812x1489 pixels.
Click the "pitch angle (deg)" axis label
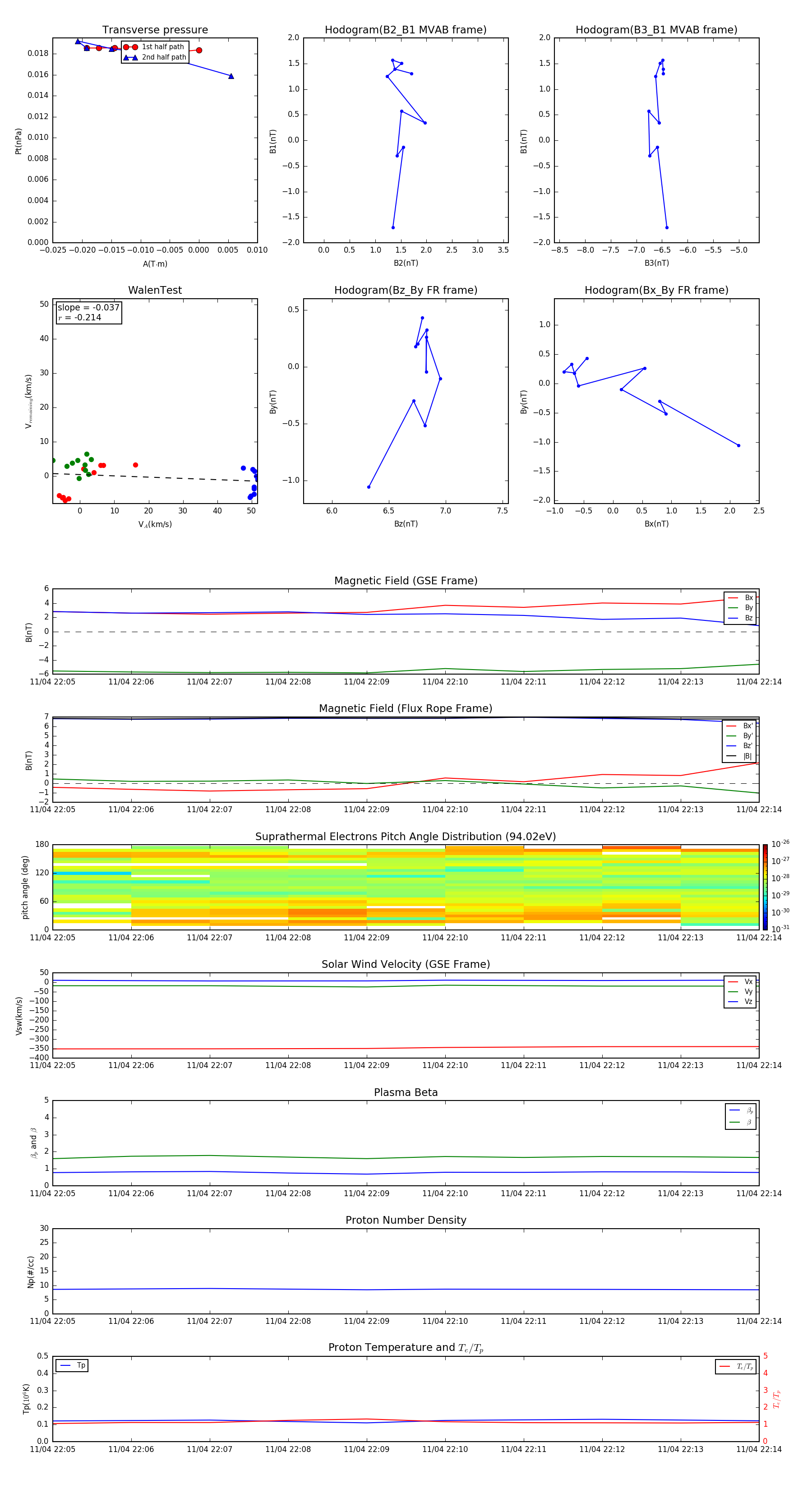pos(25,887)
